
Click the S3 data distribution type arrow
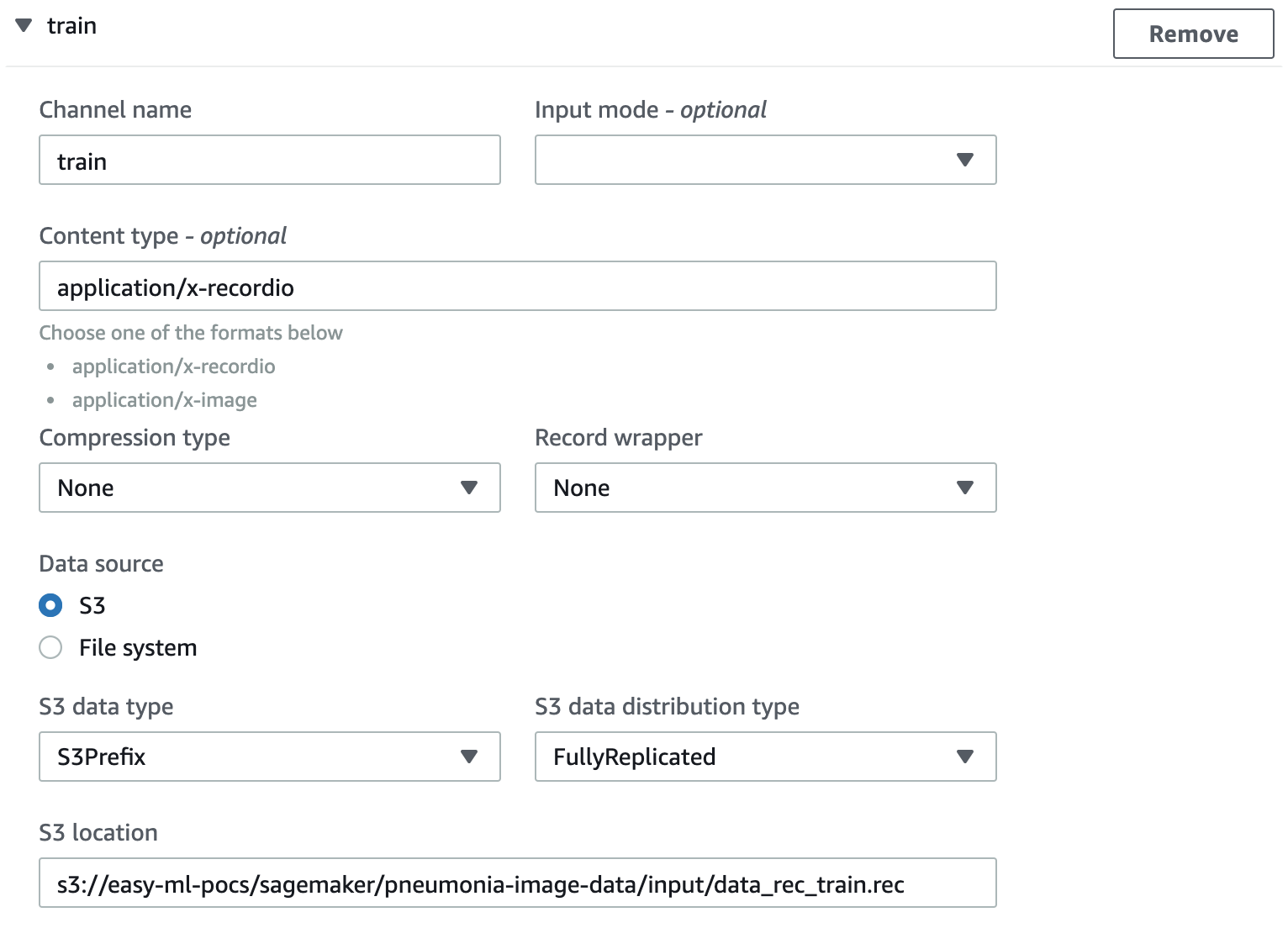(964, 757)
